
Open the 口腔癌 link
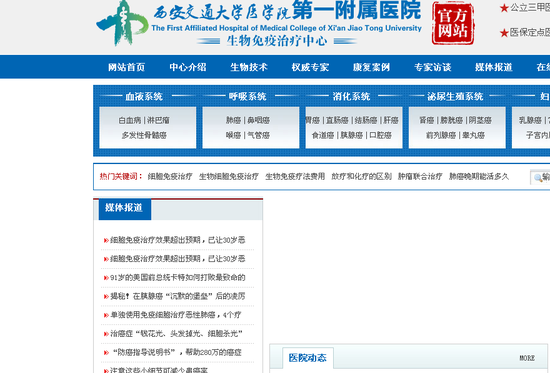(x=380, y=135)
